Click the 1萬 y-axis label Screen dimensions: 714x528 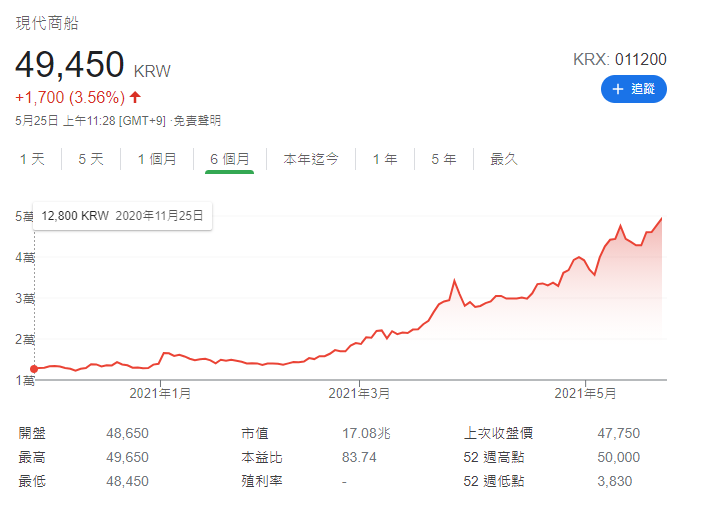(x=25, y=381)
